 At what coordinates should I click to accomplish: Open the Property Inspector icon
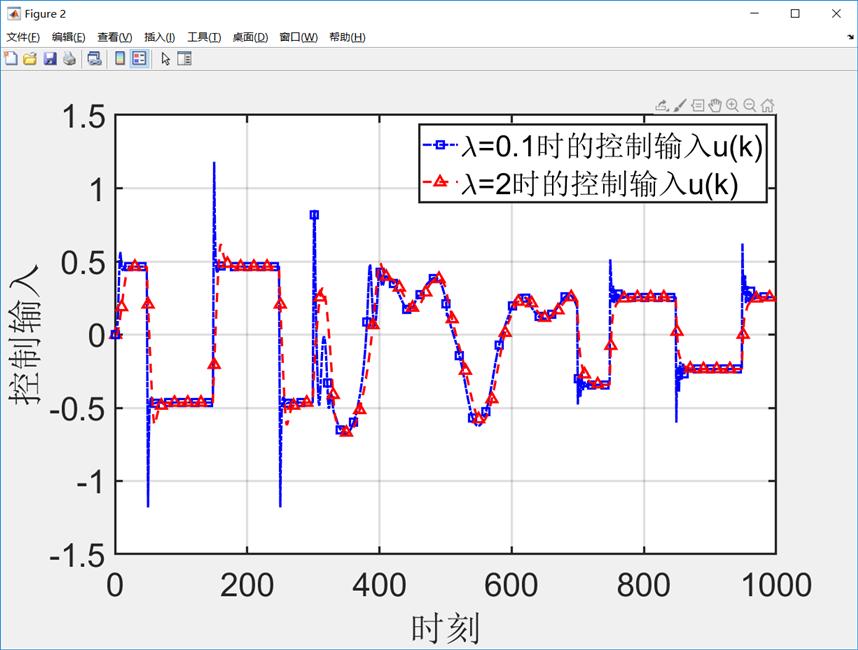pos(184,59)
